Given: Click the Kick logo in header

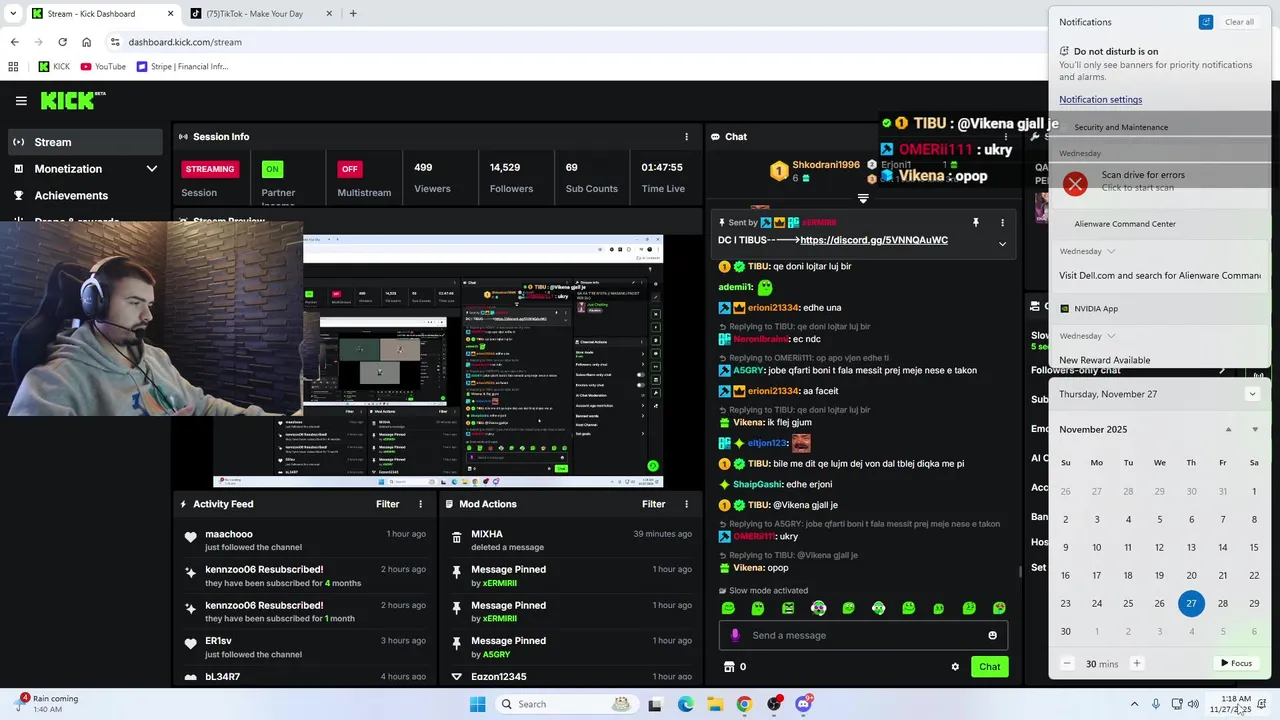Looking at the screenshot, I should 72,100.
